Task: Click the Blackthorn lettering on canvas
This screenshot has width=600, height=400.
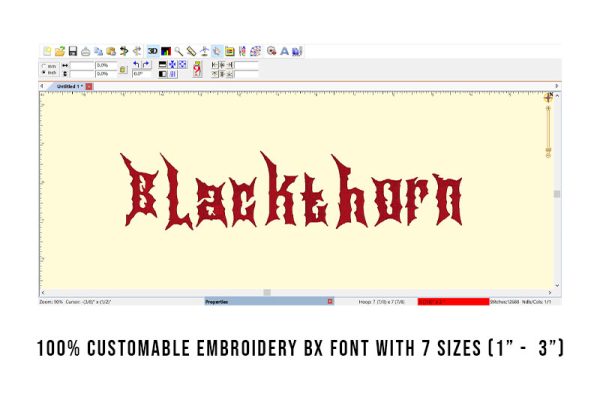Action: click(x=291, y=191)
